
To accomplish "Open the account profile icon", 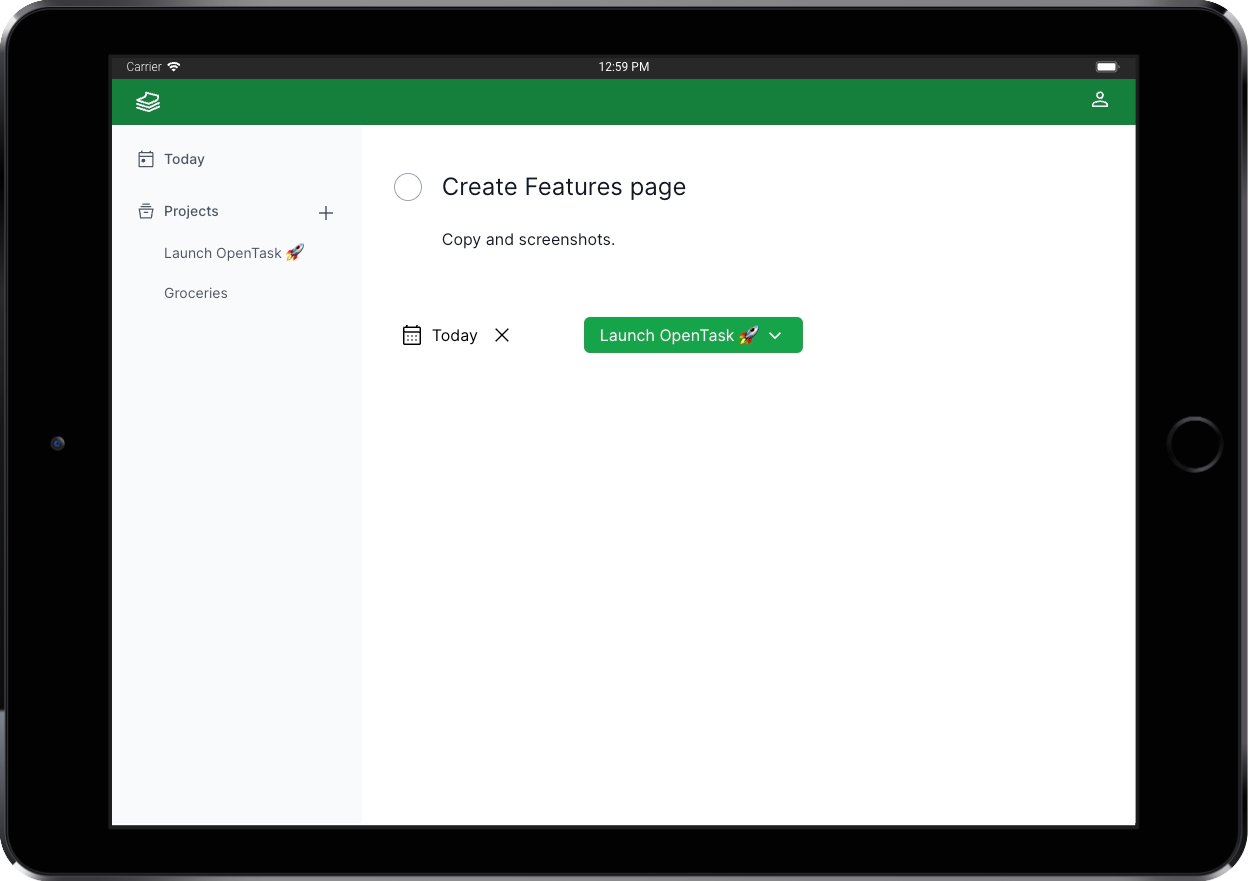I will click(x=1100, y=100).
